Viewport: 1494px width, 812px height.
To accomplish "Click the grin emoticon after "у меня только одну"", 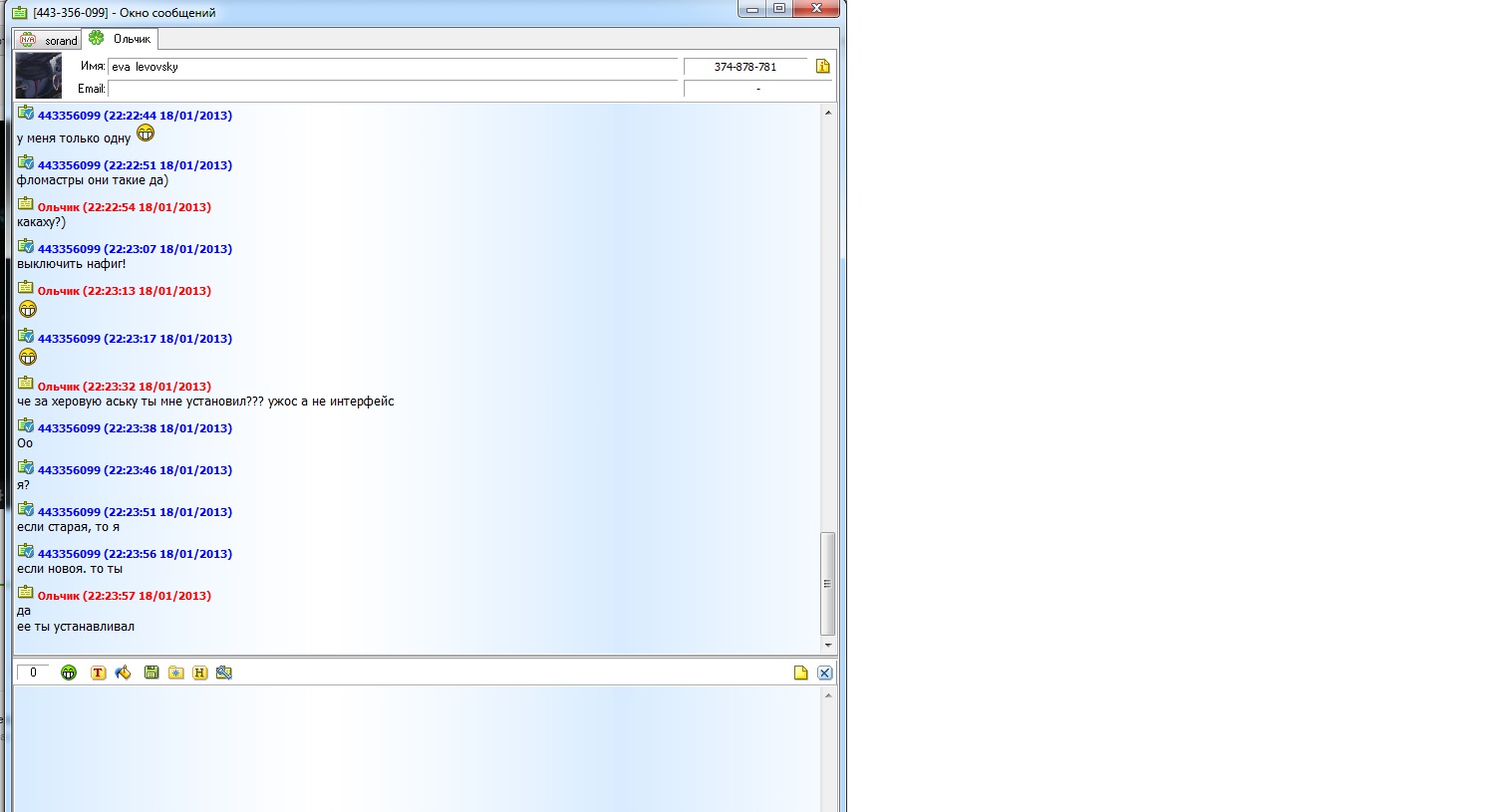I will pos(146,133).
